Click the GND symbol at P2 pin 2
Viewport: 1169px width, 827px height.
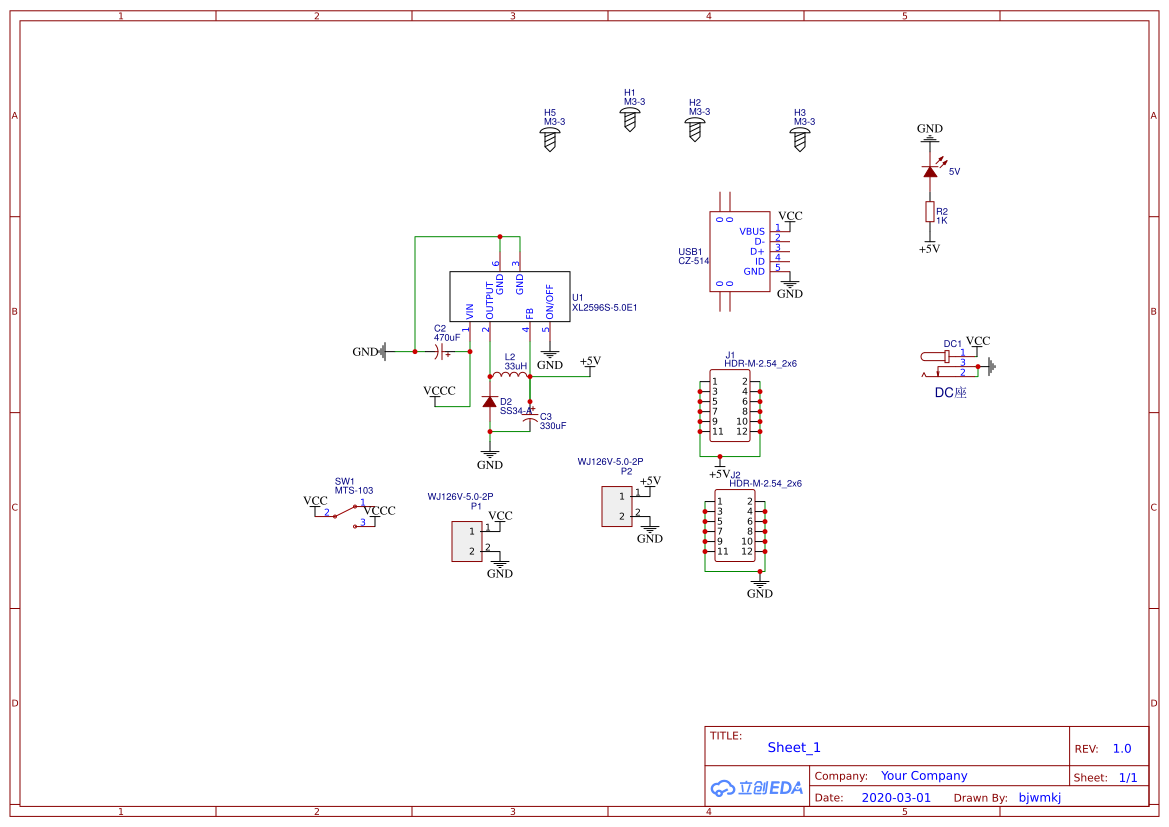pos(649,534)
